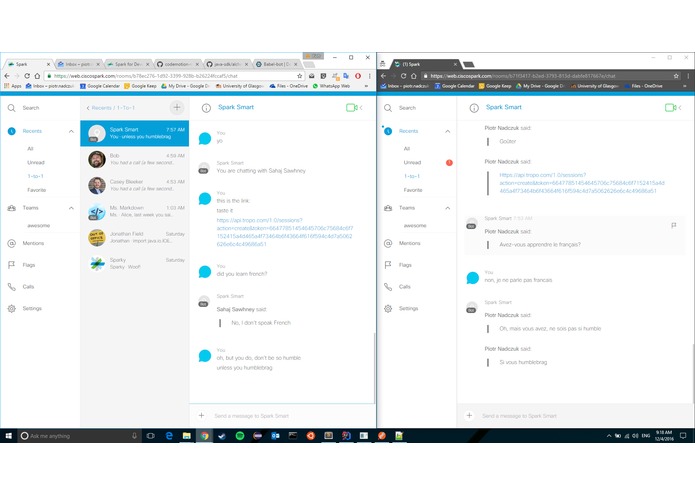
Task: Collapse Recents section in left window
Action: [71, 131]
